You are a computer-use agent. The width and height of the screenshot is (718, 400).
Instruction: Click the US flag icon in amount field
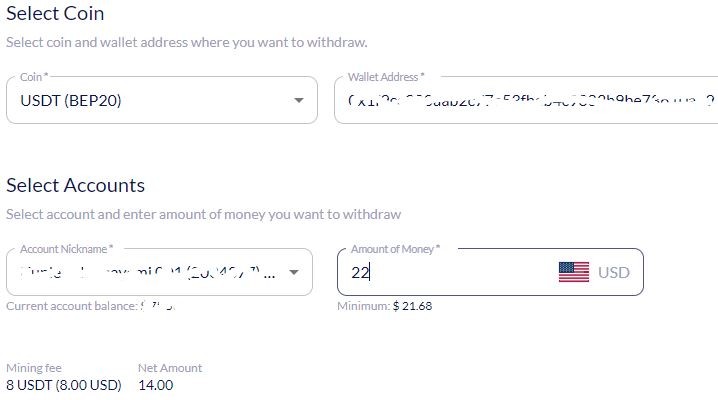pyautogui.click(x=574, y=272)
